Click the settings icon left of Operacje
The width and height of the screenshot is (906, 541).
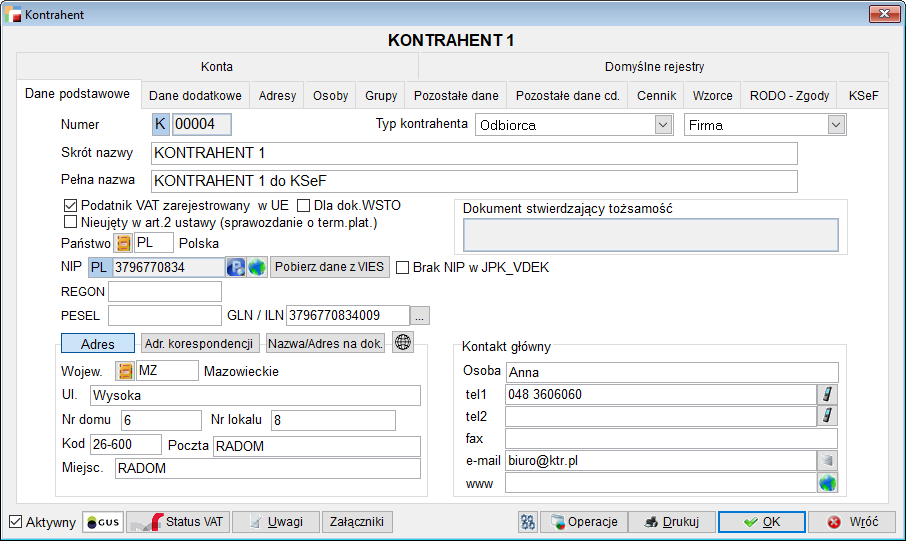[x=528, y=522]
